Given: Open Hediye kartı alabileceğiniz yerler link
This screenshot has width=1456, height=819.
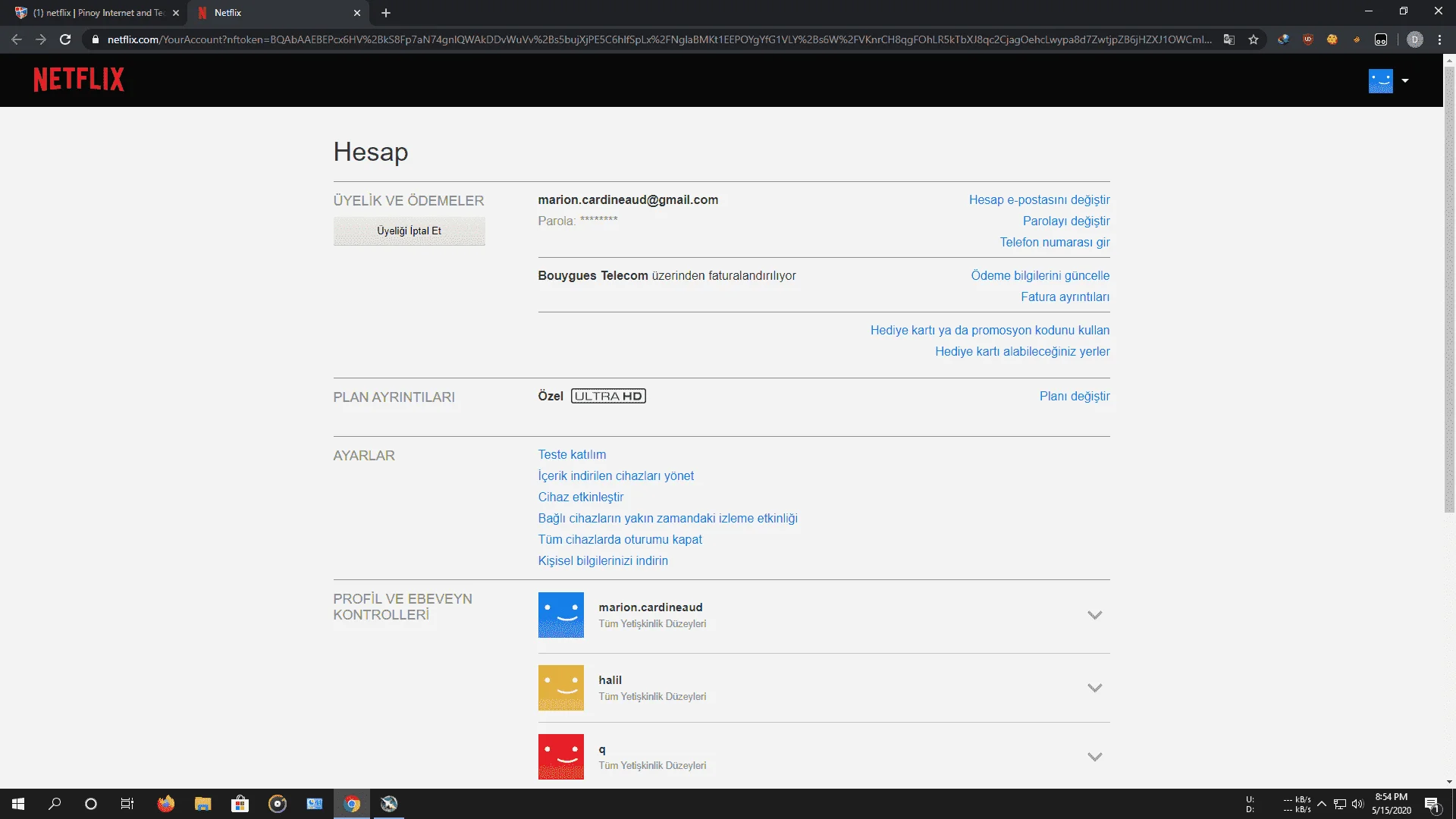Looking at the screenshot, I should point(1022,352).
